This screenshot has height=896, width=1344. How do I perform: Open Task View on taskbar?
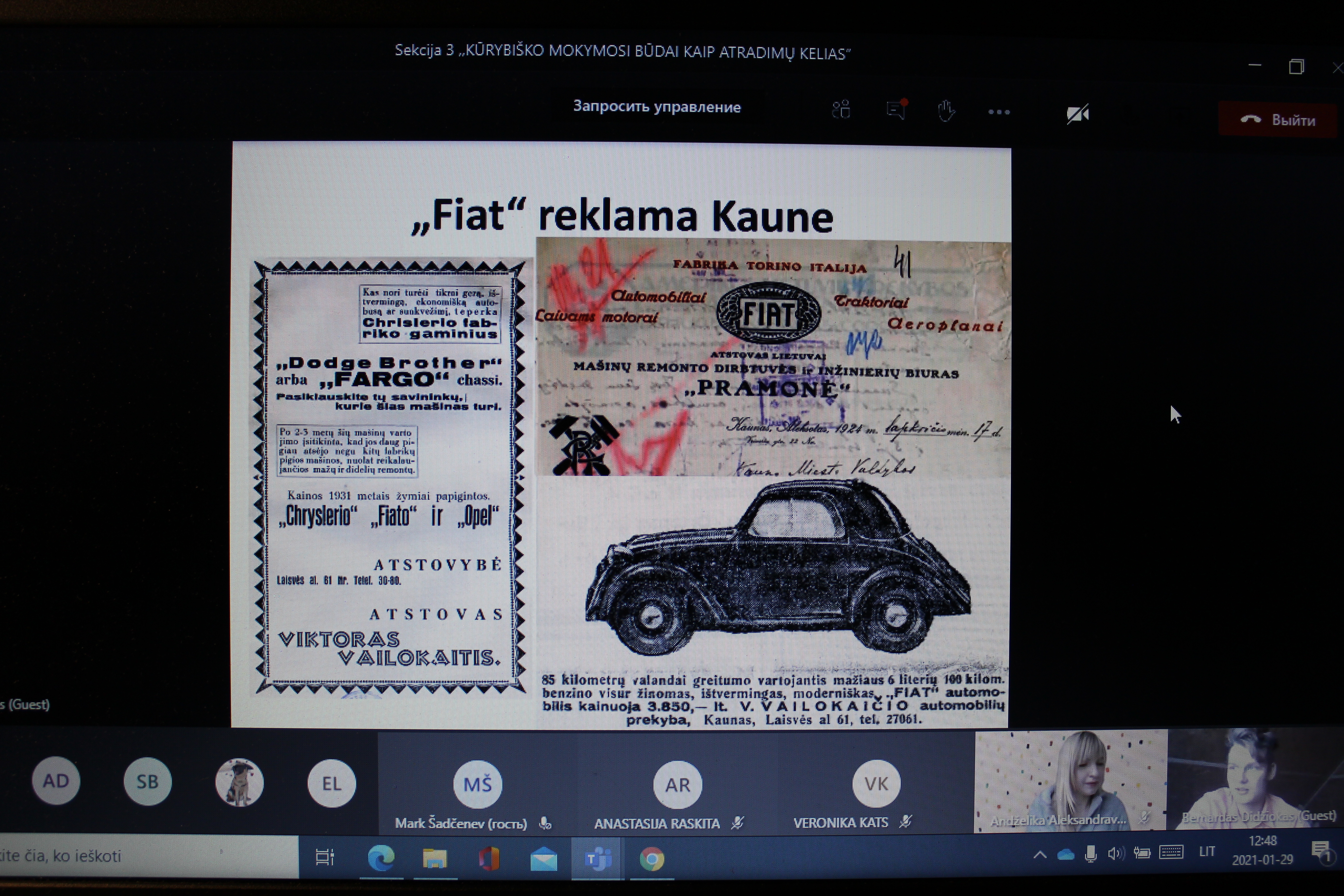[x=325, y=857]
